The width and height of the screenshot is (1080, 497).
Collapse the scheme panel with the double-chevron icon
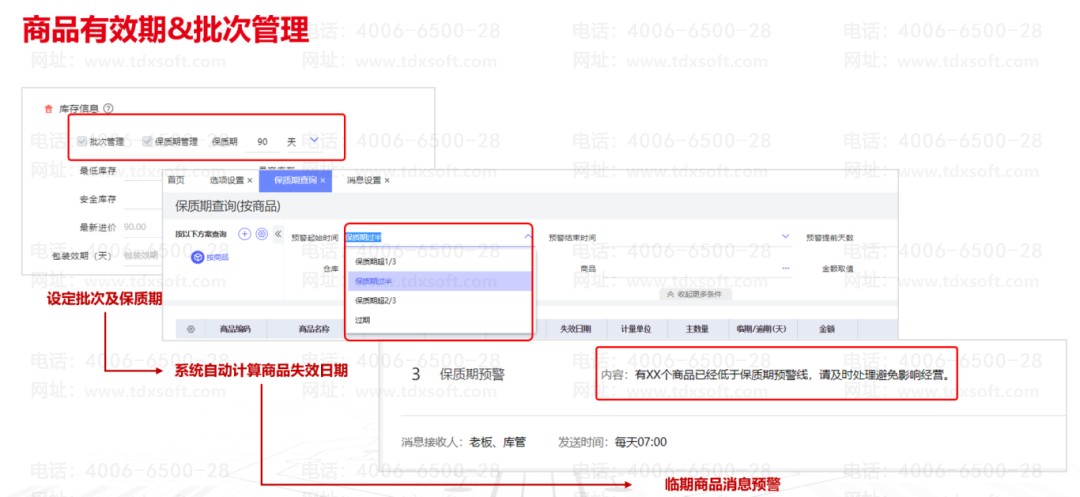(x=278, y=234)
